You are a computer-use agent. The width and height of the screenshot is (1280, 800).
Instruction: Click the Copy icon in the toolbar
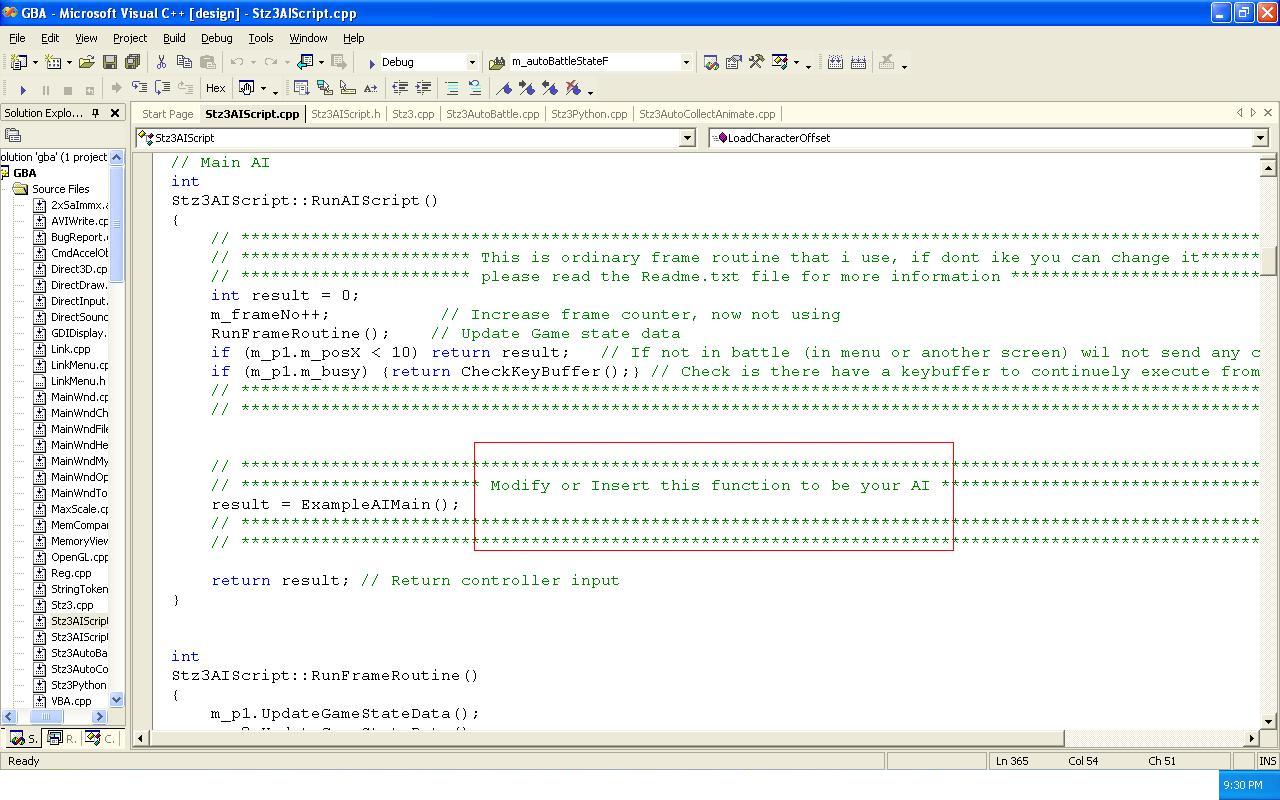(184, 62)
